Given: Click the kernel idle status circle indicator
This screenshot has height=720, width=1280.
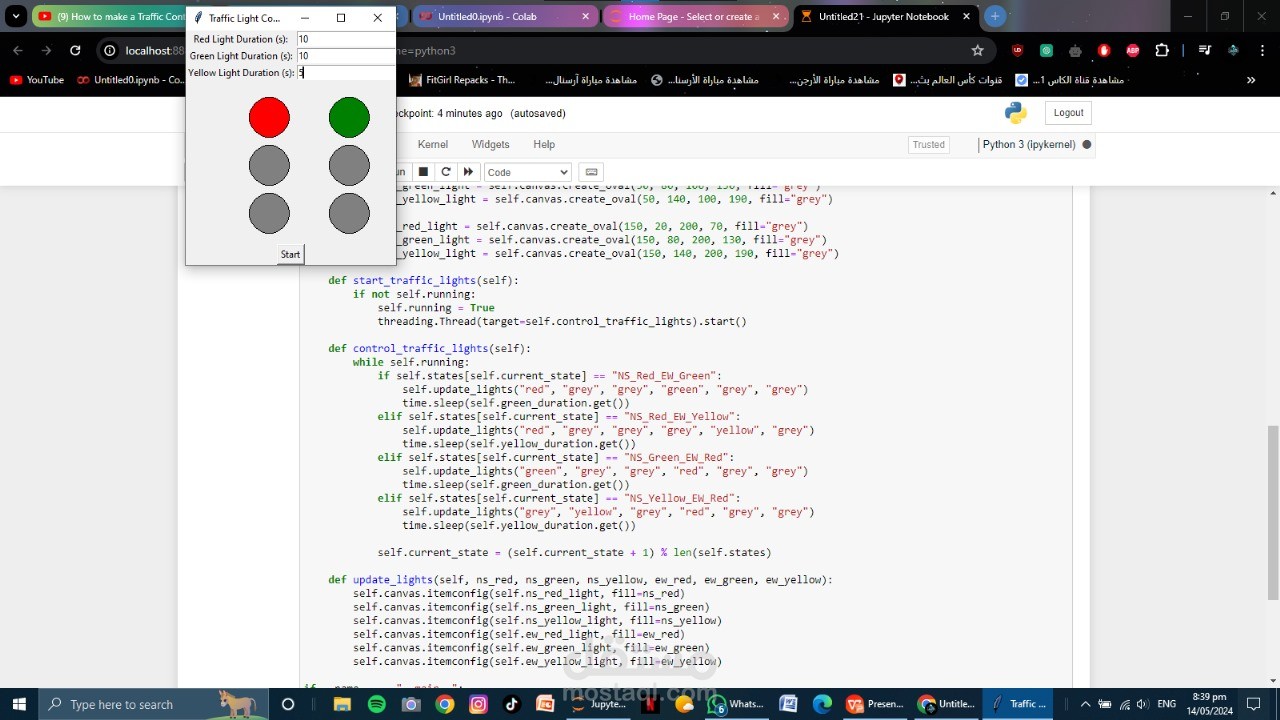Looking at the screenshot, I should point(1087,145).
